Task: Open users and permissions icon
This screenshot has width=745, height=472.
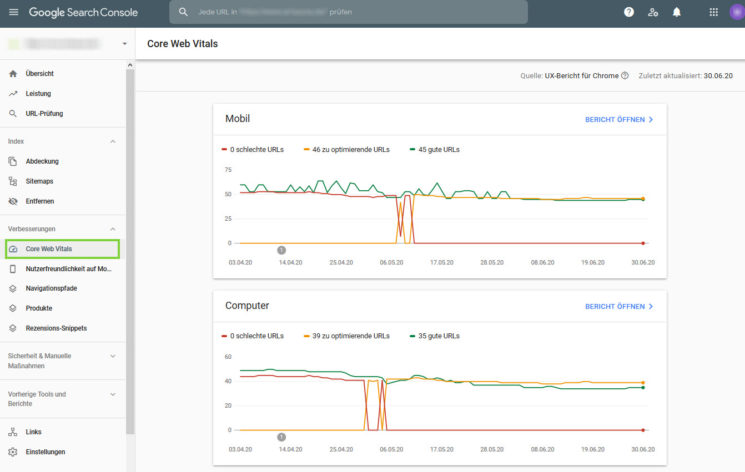Action: (653, 12)
